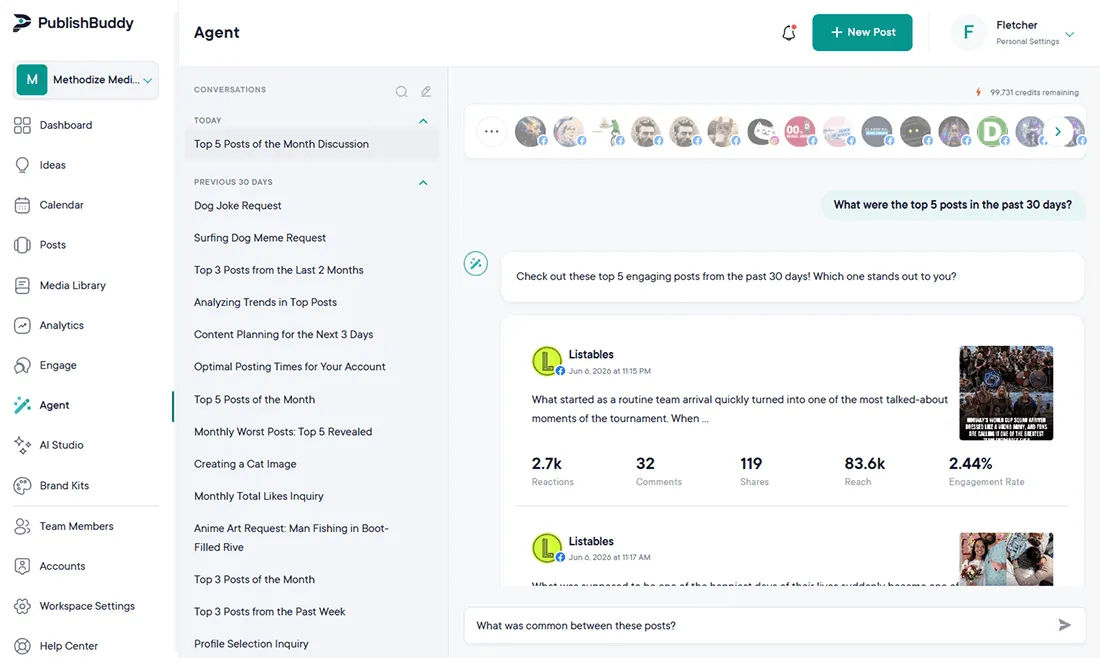Click the Engage menu label
Image resolution: width=1100 pixels, height=658 pixels.
[x=58, y=365]
